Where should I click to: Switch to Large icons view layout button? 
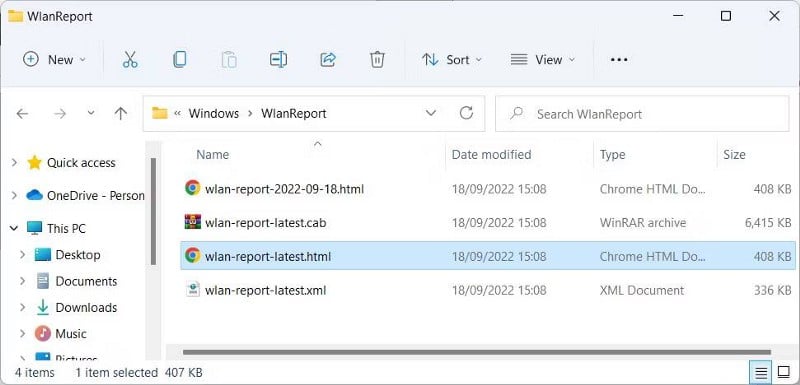[783, 373]
